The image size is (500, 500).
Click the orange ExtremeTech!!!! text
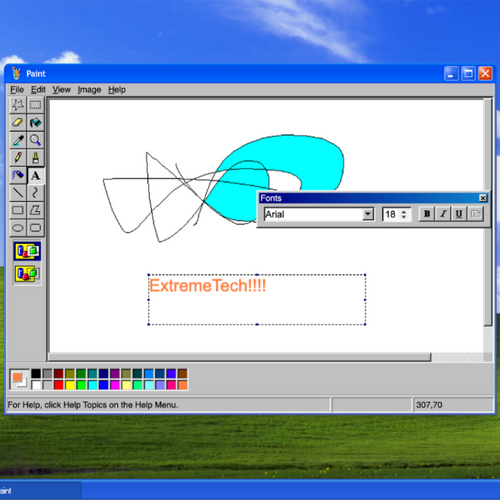[207, 286]
